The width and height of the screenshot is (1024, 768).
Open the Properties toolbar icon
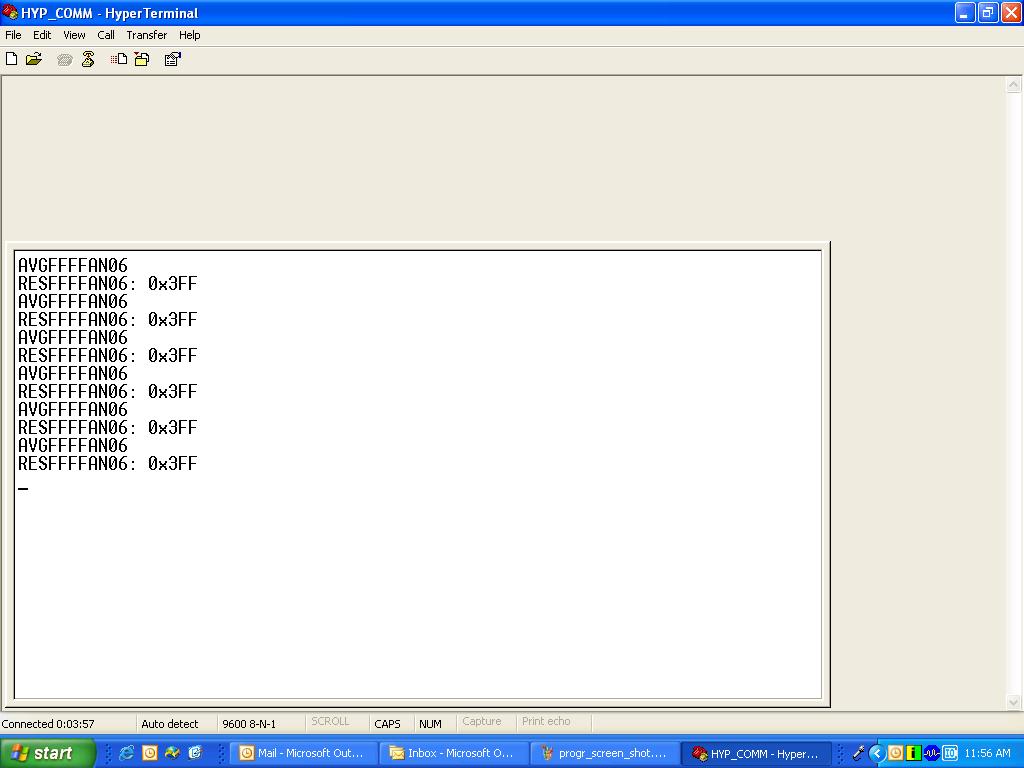pyautogui.click(x=172, y=59)
